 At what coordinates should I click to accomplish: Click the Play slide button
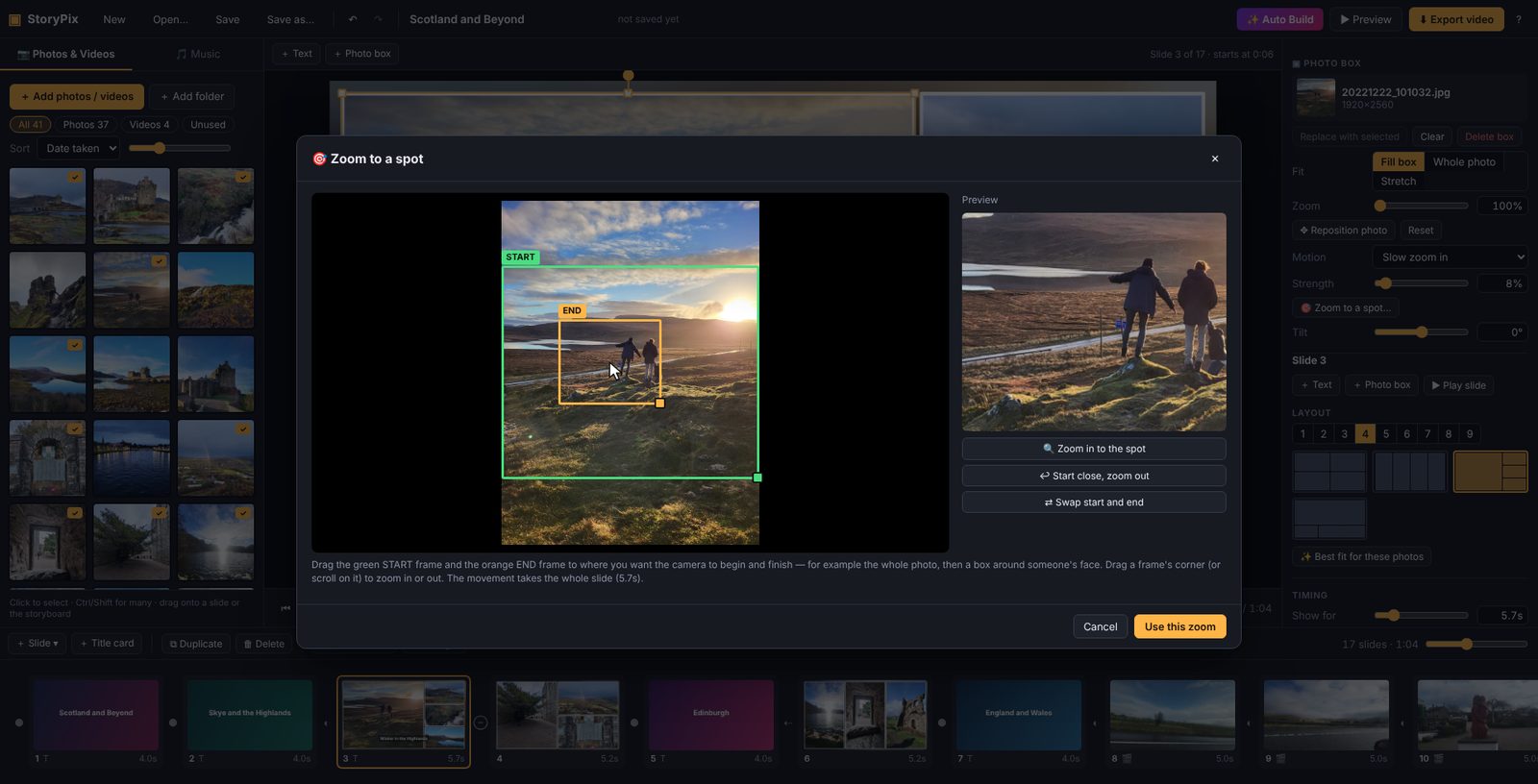click(x=1458, y=385)
